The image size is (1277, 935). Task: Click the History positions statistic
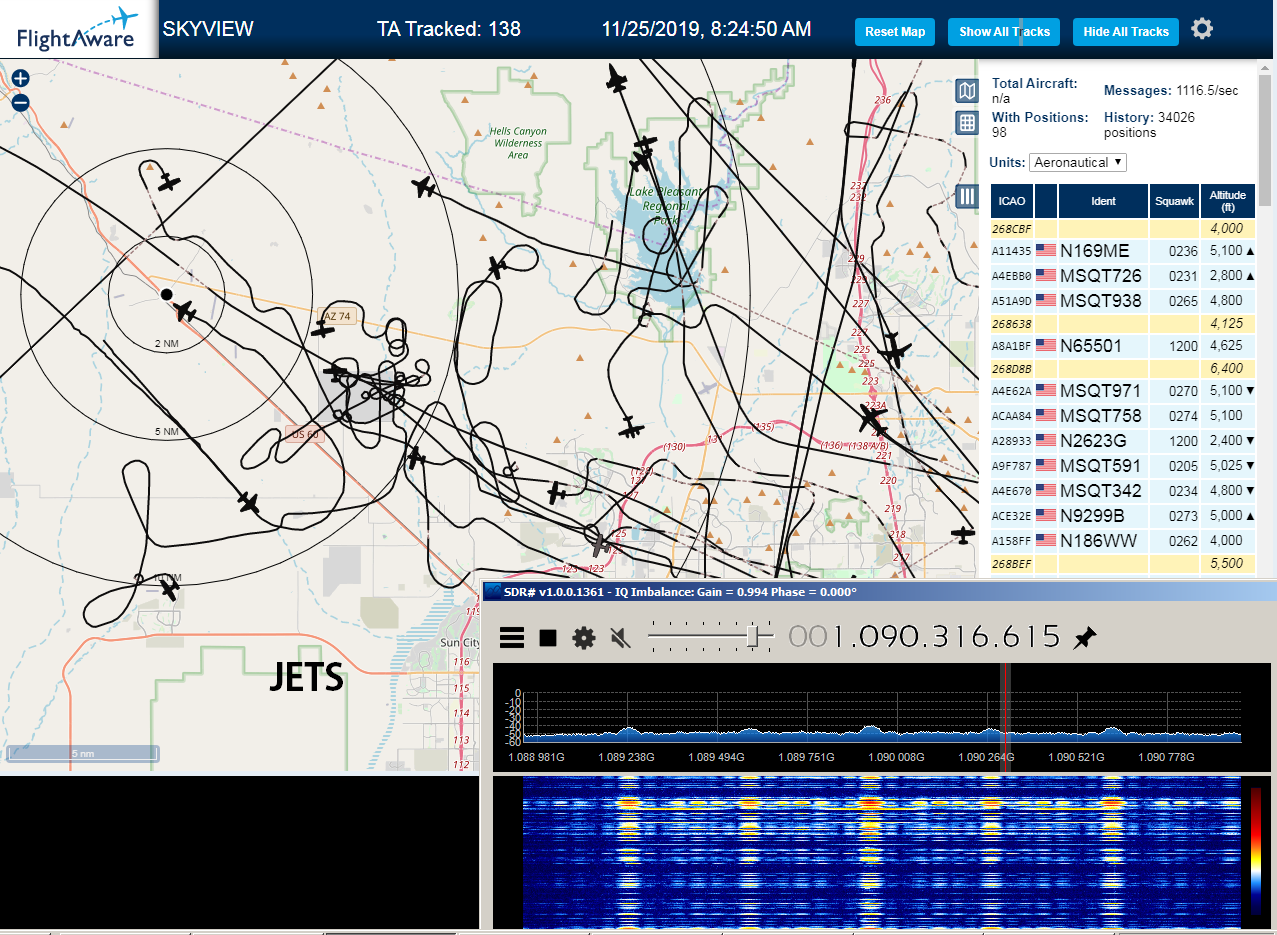pyautogui.click(x=1148, y=125)
